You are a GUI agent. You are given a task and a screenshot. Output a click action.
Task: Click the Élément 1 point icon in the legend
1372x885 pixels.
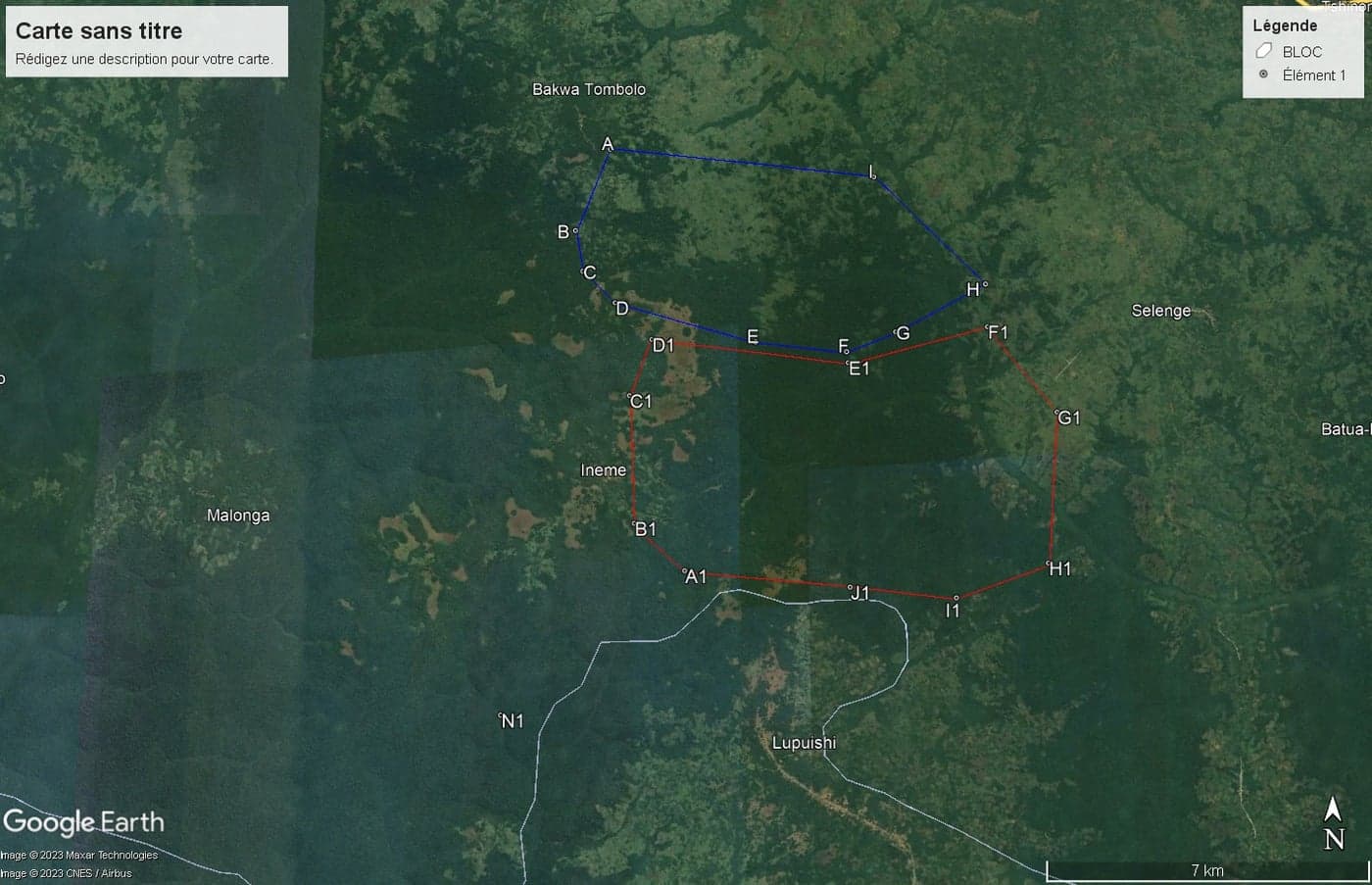tap(1264, 74)
